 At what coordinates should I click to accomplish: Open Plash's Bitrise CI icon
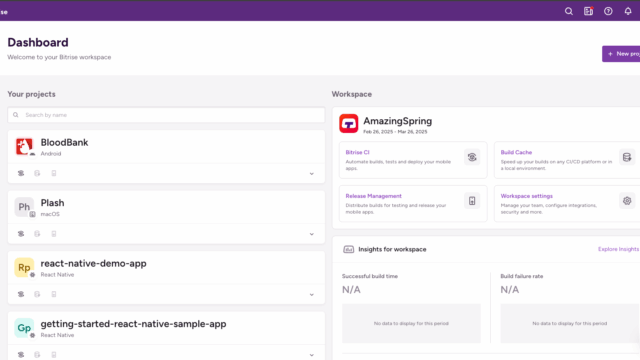(21, 234)
